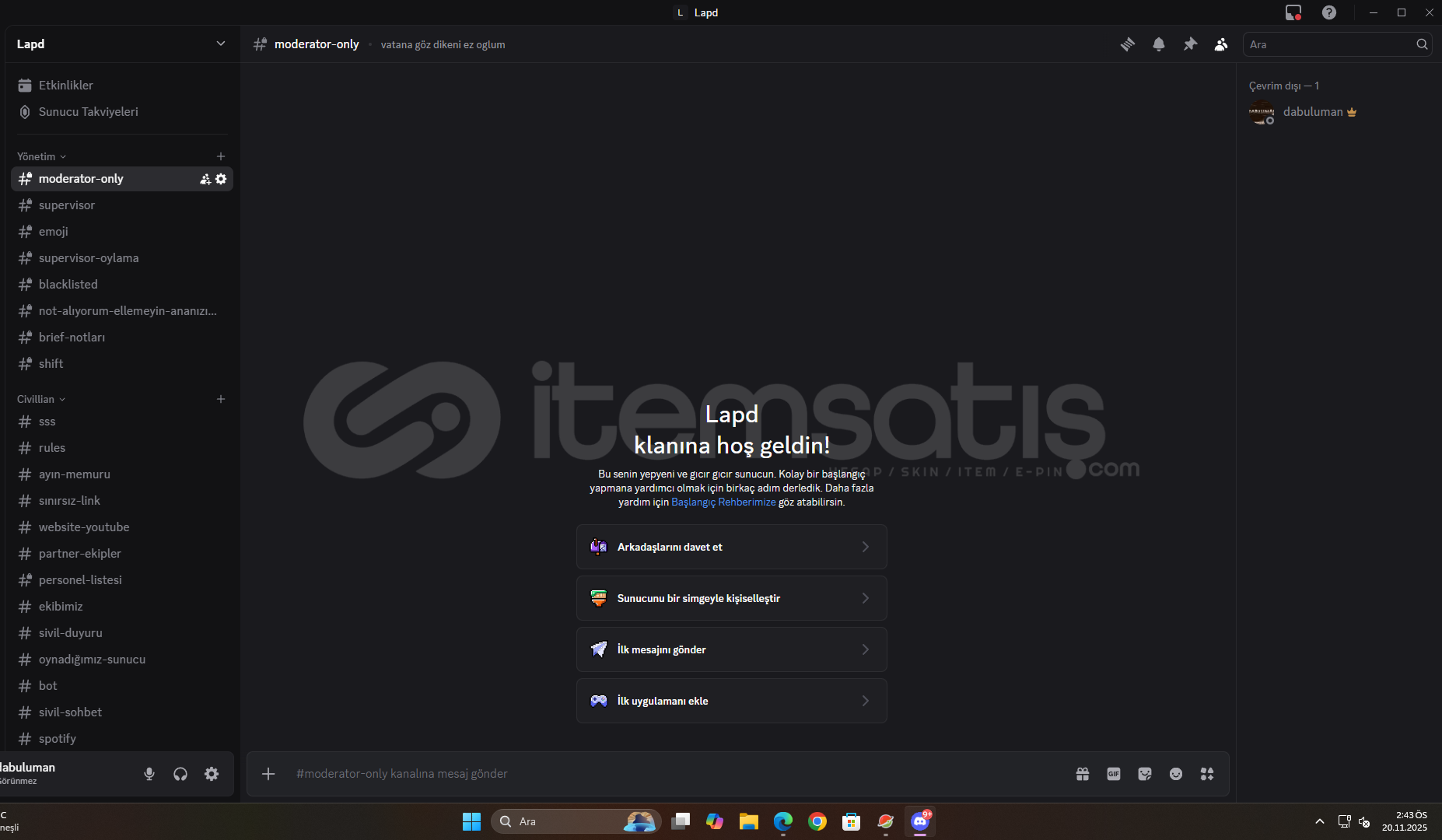The image size is (1442, 840).
Task: Open the blacklisted channel
Action: pos(122,285)
